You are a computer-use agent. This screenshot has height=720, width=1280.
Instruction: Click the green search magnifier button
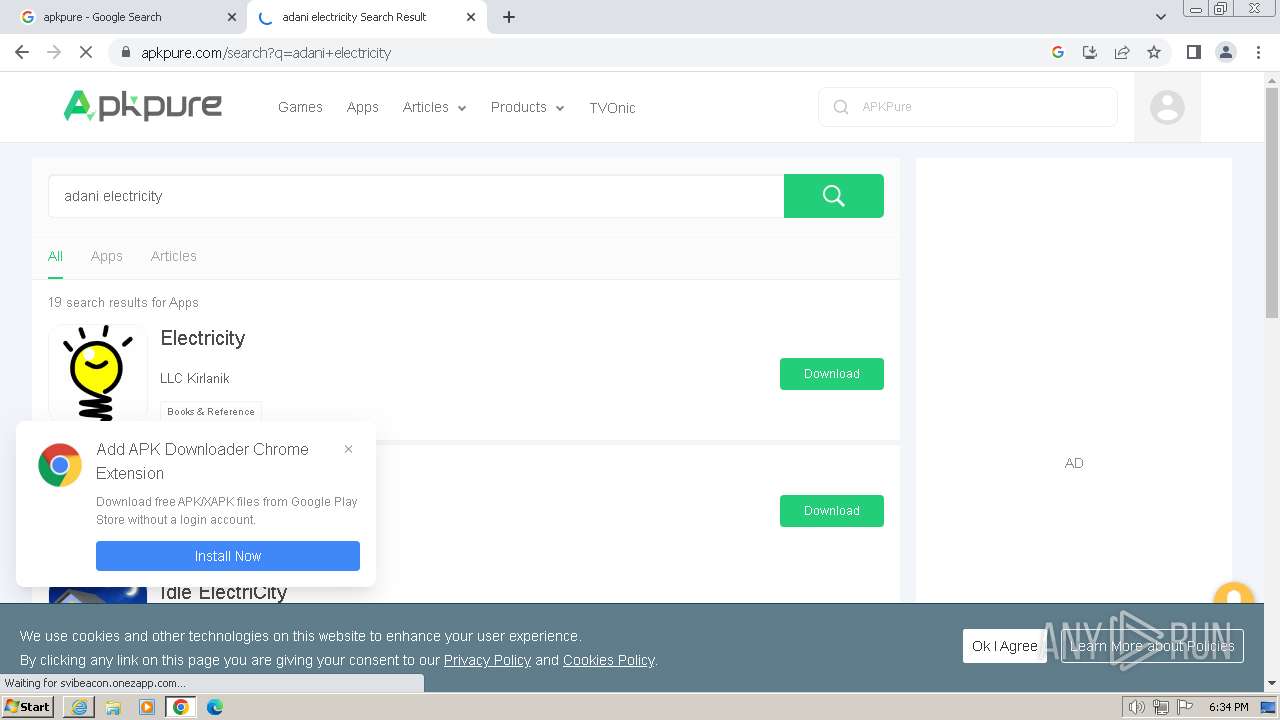click(x=834, y=196)
